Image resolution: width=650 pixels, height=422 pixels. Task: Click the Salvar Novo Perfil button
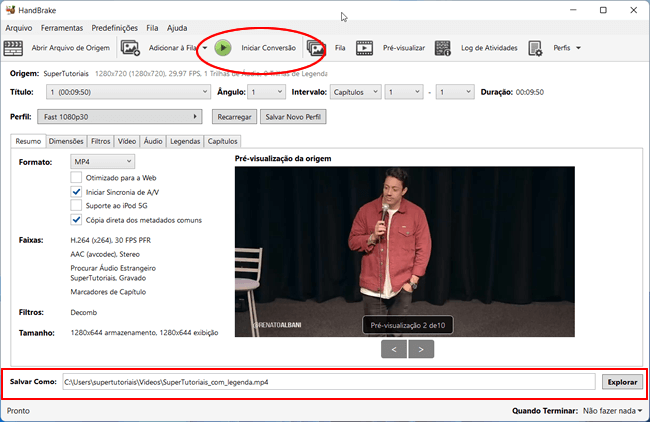click(x=292, y=117)
